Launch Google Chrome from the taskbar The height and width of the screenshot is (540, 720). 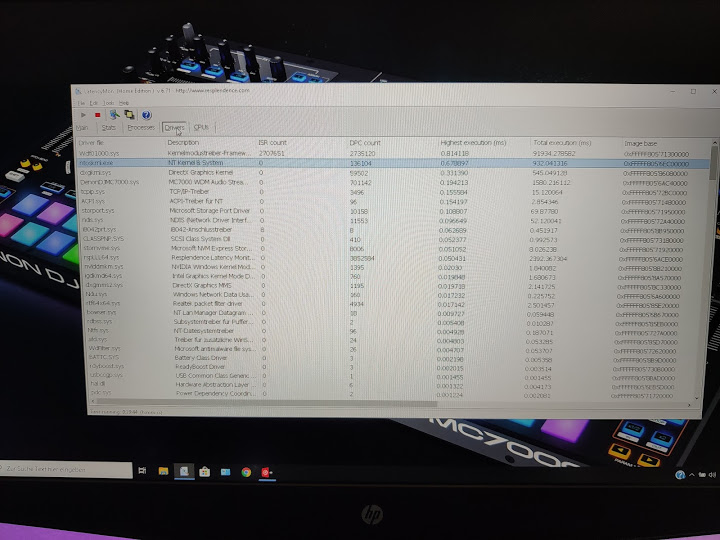(246, 472)
